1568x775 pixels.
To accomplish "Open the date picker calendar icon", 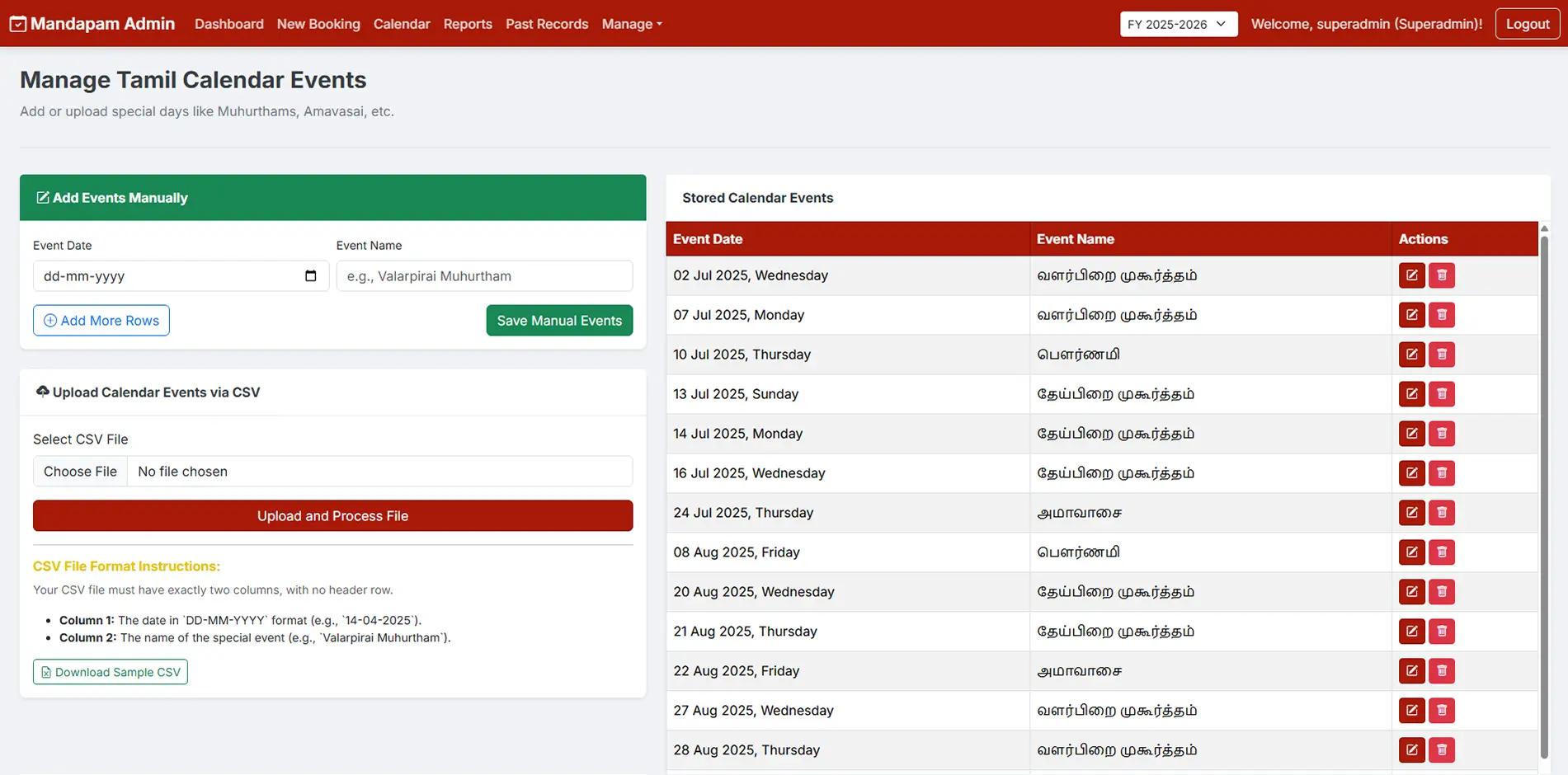I will pos(310,276).
